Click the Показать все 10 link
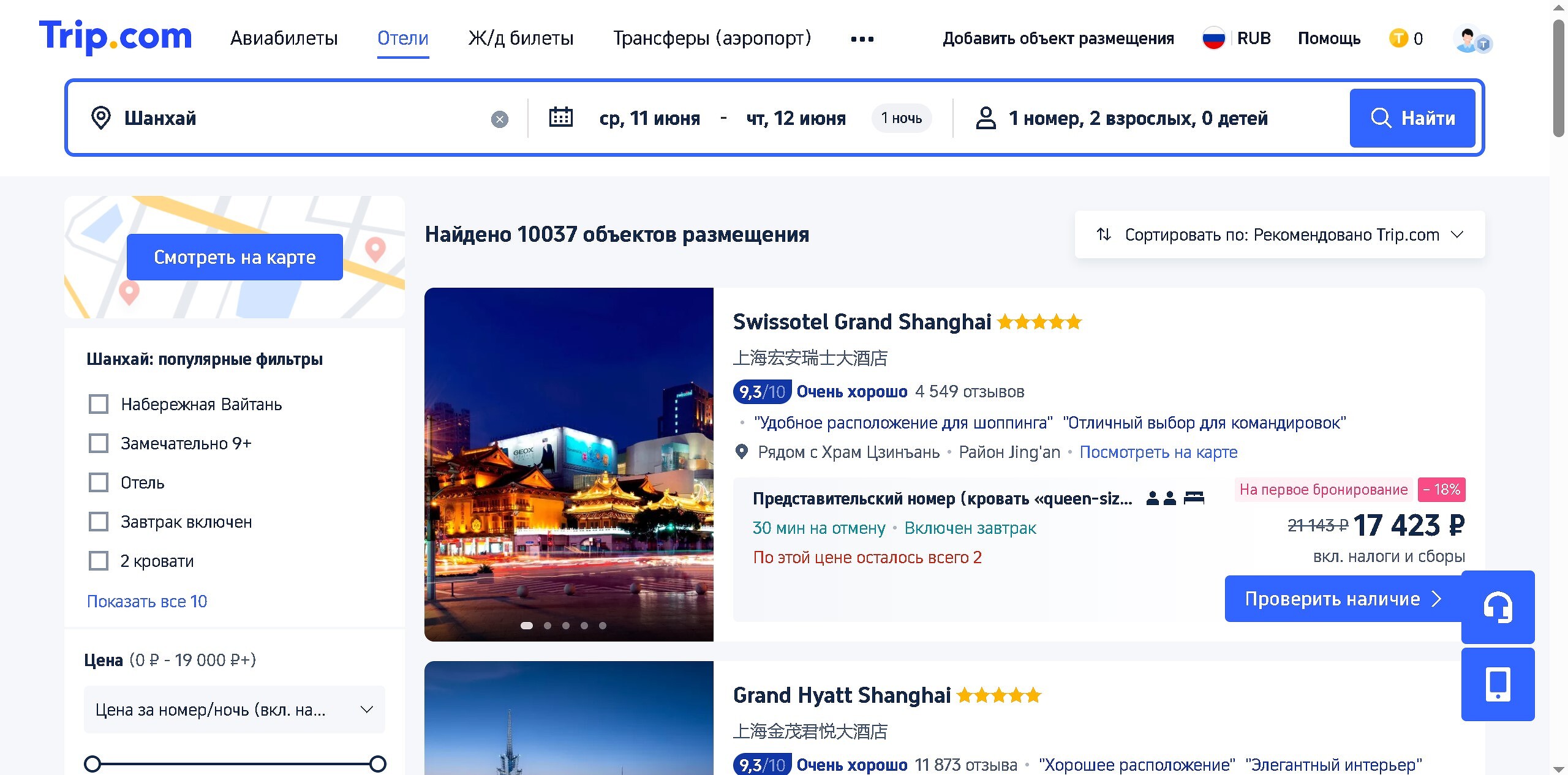This screenshot has width=1568, height=775. click(147, 601)
